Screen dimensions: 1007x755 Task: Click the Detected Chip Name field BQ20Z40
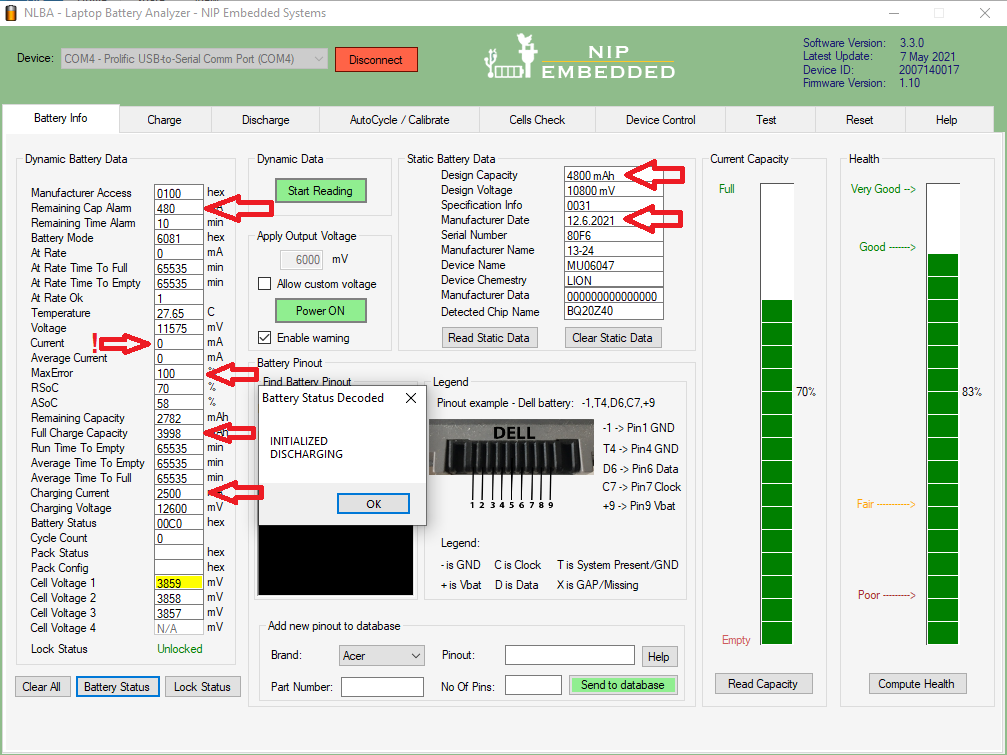[x=613, y=311]
